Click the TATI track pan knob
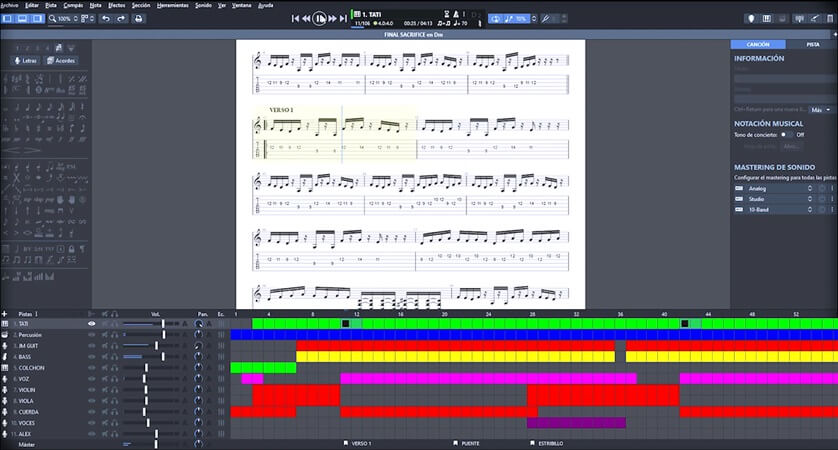This screenshot has height=450, width=838. (x=198, y=324)
